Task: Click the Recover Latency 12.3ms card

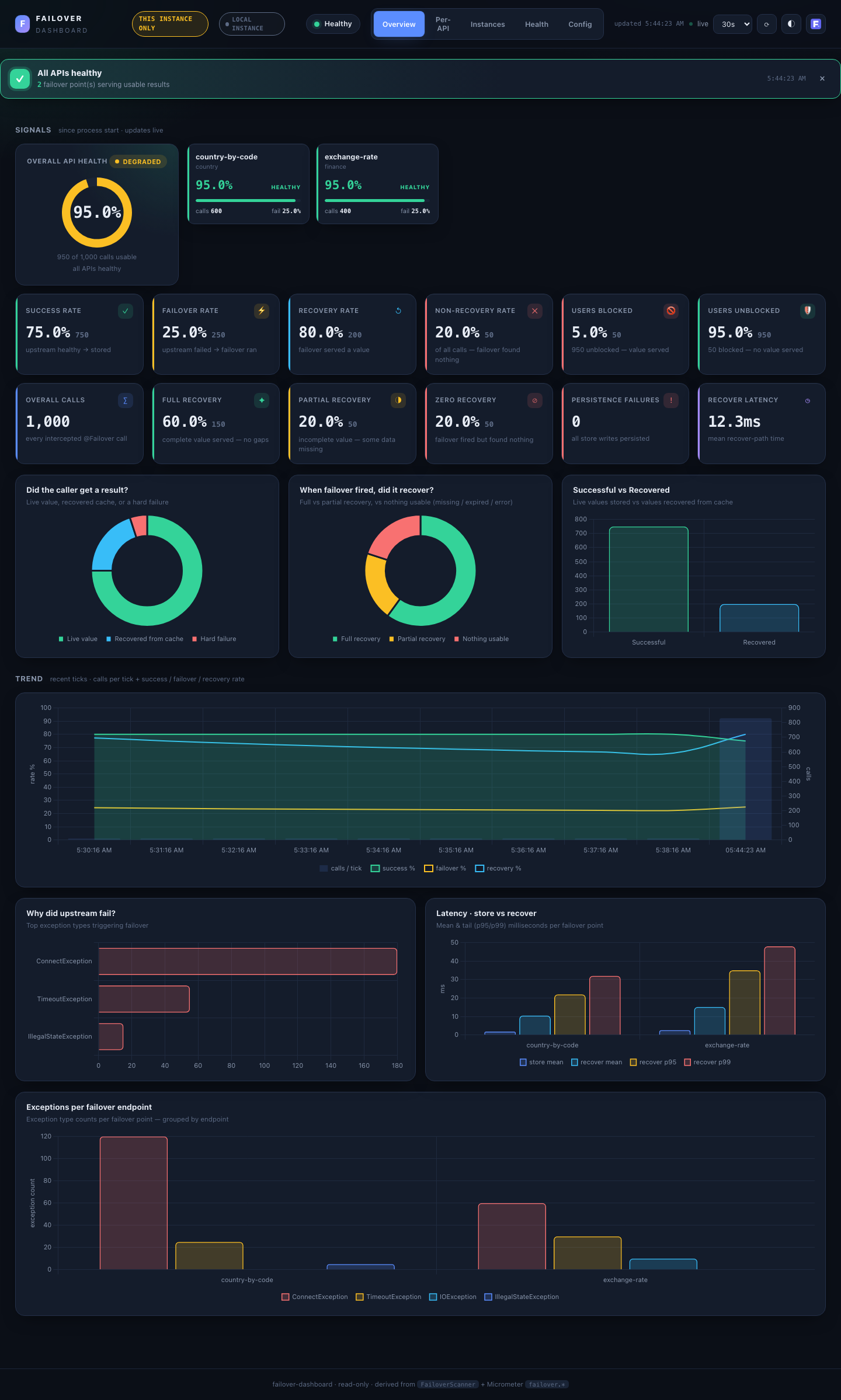Action: [x=762, y=423]
